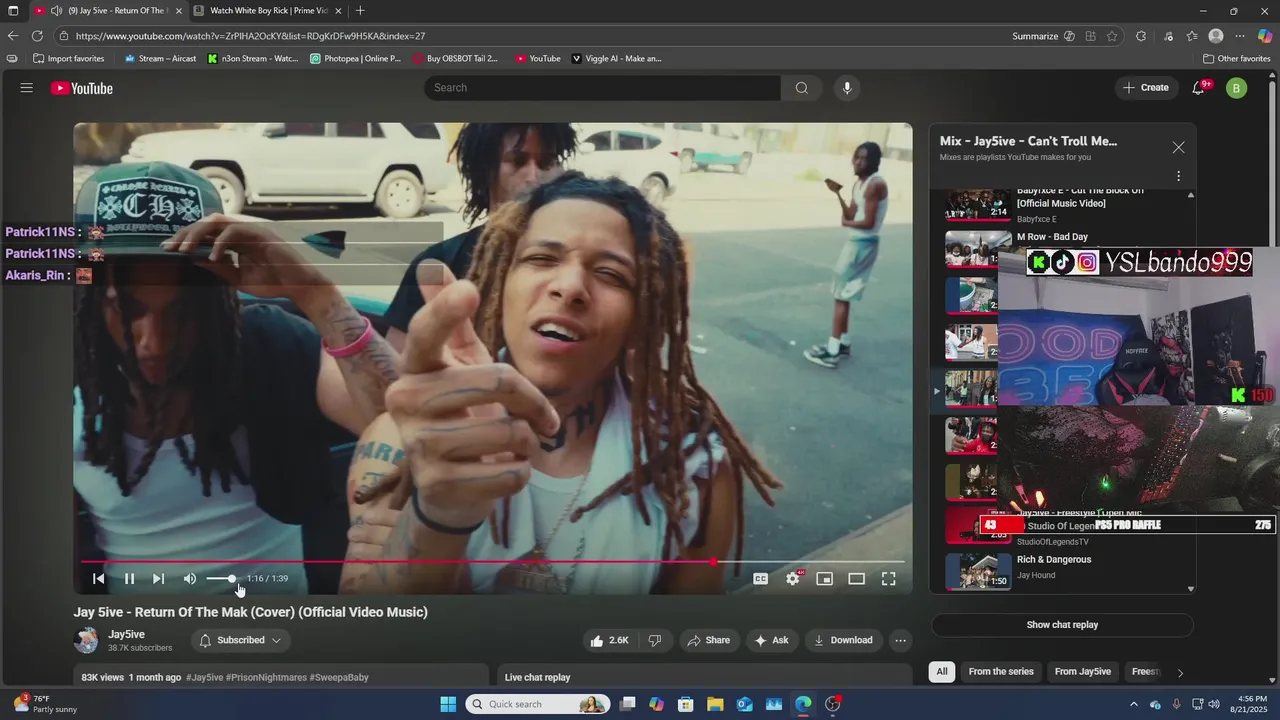Share the Jay 5ive video
The image size is (1280, 720).
tap(708, 640)
